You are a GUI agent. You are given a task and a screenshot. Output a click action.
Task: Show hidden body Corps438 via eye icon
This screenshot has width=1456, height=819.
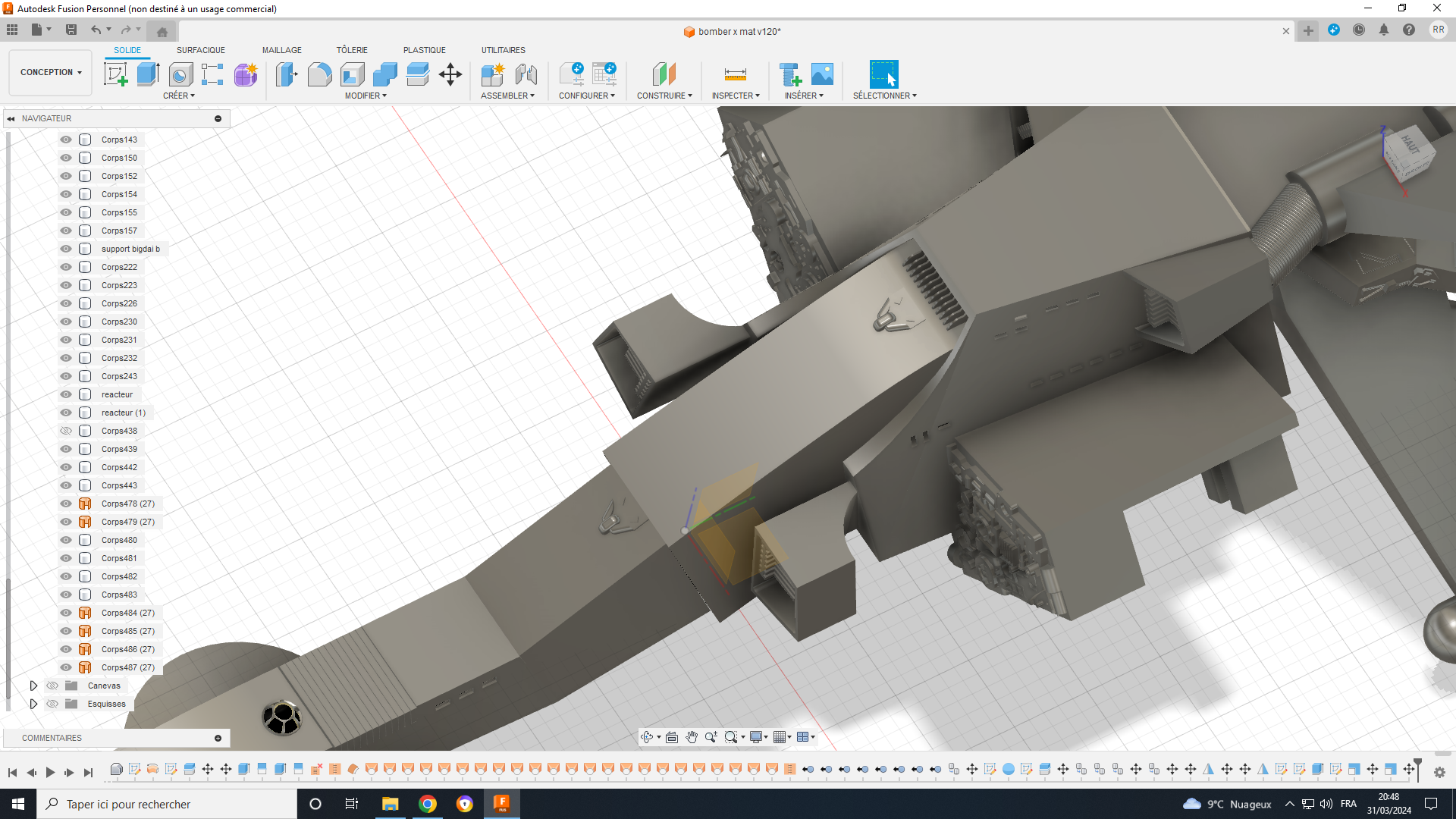pos(66,431)
